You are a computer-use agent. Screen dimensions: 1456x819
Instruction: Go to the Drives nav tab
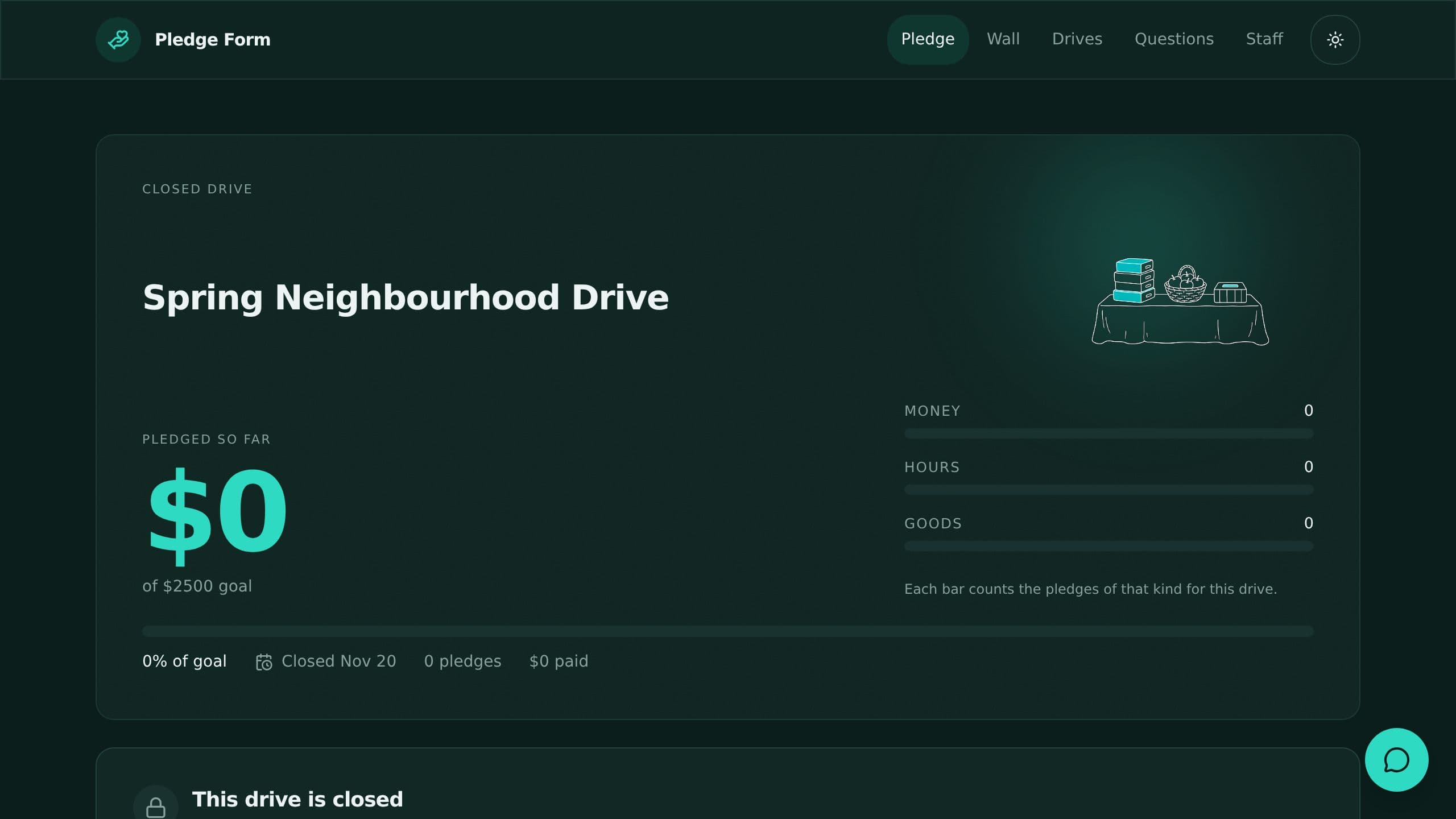[x=1077, y=39]
